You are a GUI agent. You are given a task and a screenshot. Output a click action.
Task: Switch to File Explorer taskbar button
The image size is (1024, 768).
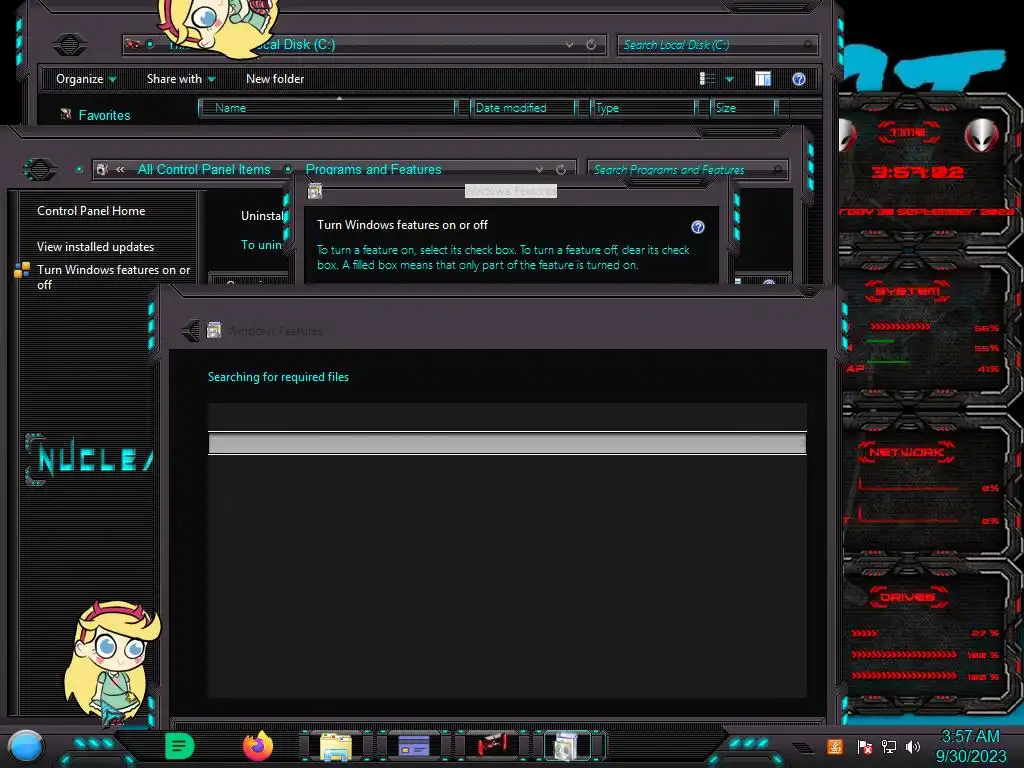point(336,746)
